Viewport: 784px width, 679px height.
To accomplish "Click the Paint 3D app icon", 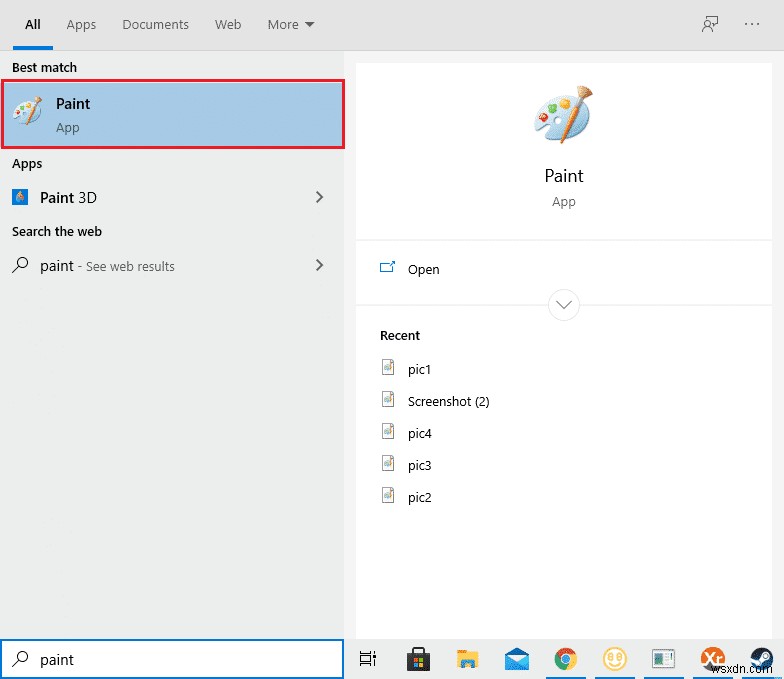I will (20, 198).
